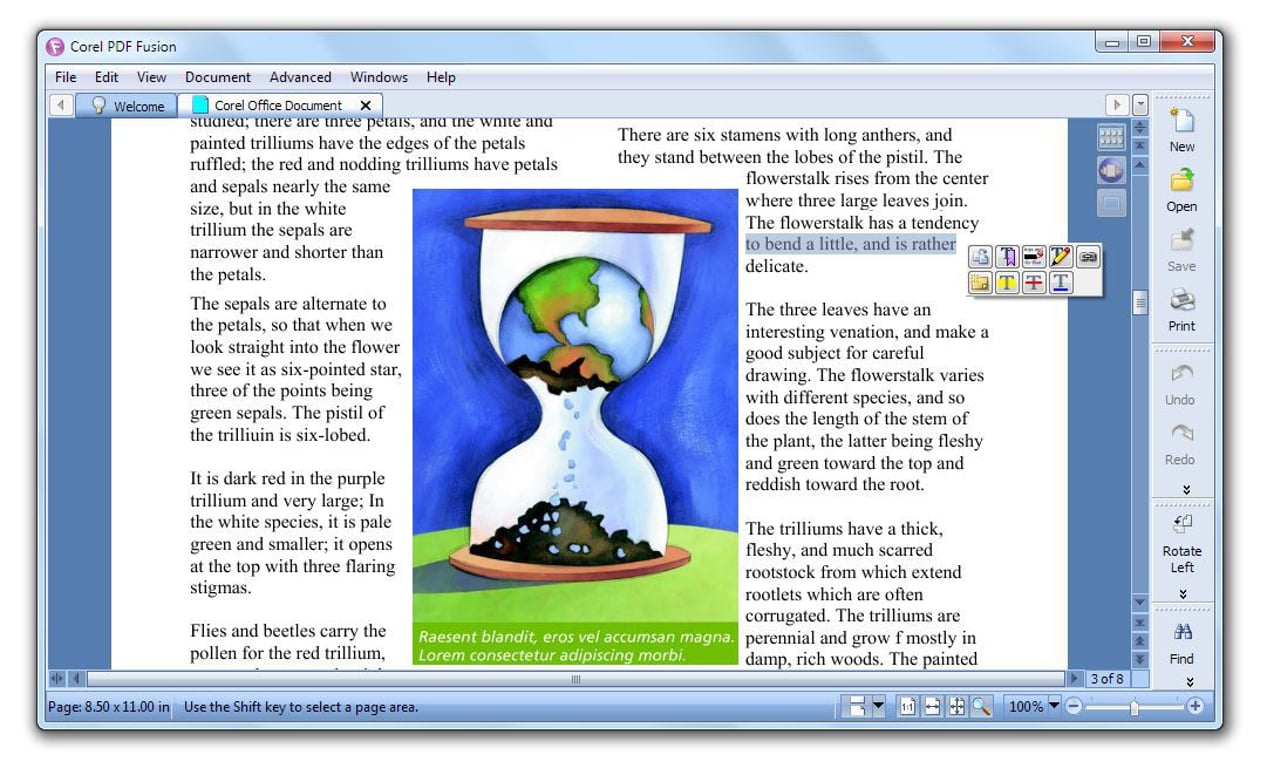Viewport: 1267px width, 768px height.
Task: Underline text with the blue-line T icon
Action: 1060,283
